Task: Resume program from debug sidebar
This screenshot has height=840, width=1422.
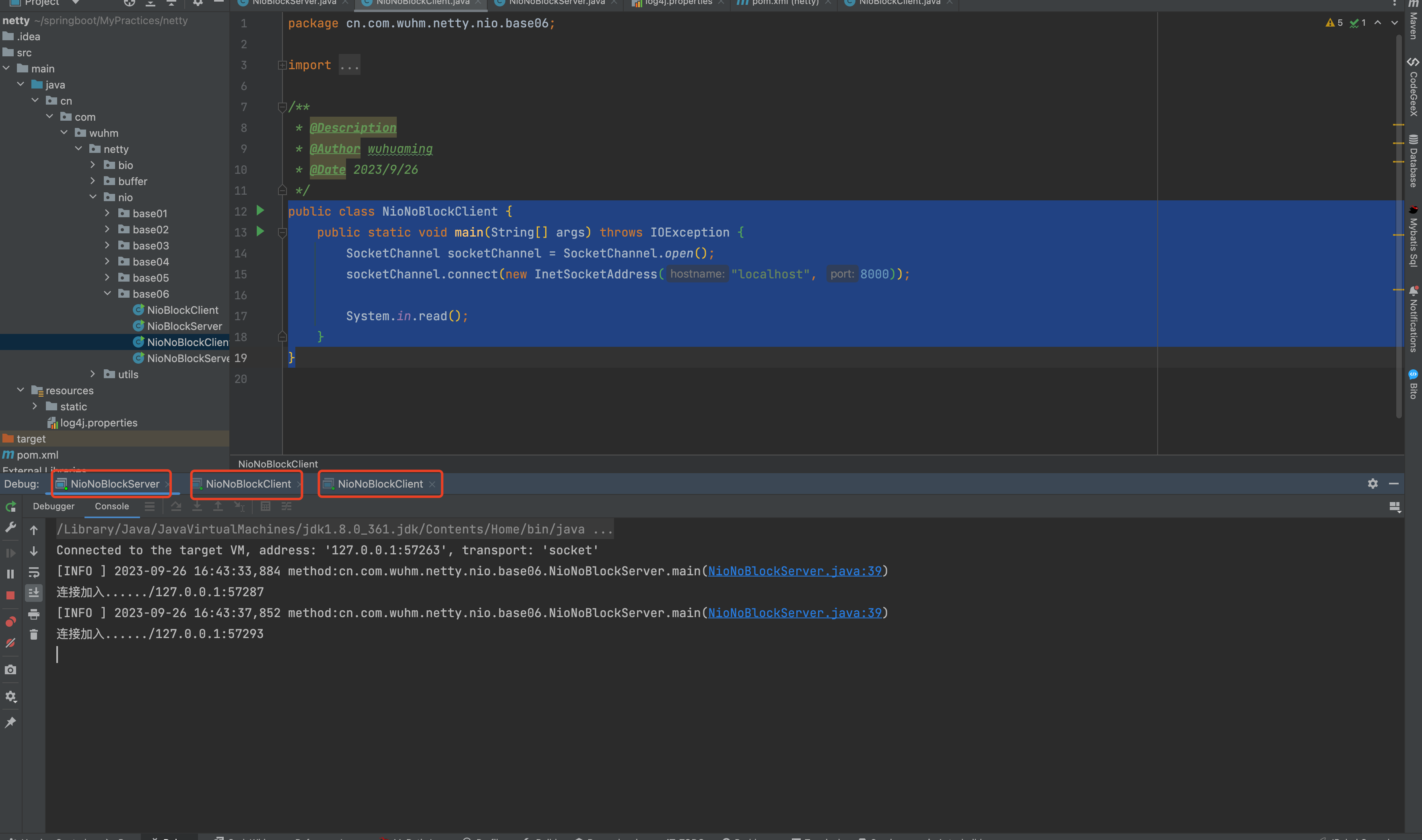Action: coord(11,552)
